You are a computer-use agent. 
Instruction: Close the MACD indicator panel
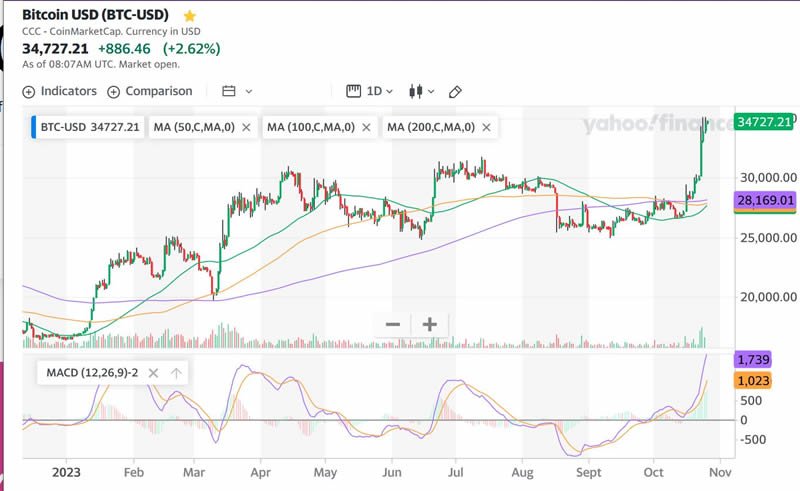[153, 373]
